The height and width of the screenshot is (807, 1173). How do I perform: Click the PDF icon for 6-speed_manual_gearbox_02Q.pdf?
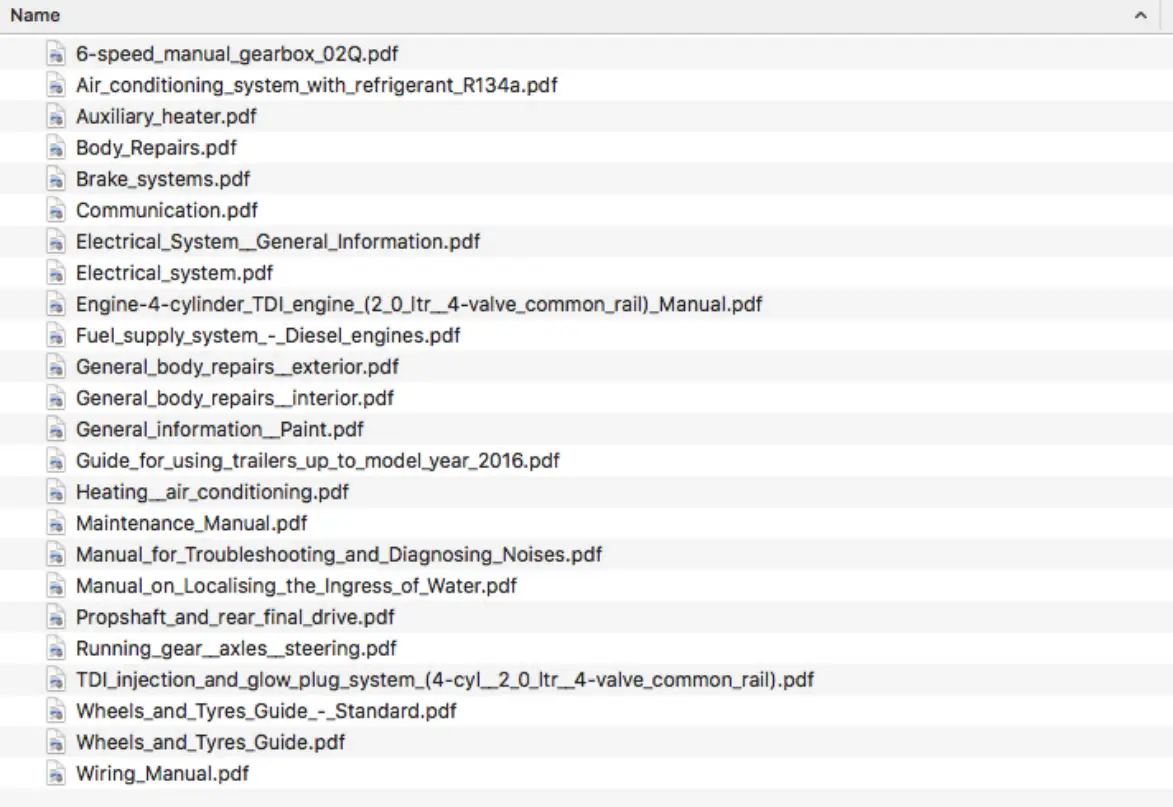pos(56,54)
